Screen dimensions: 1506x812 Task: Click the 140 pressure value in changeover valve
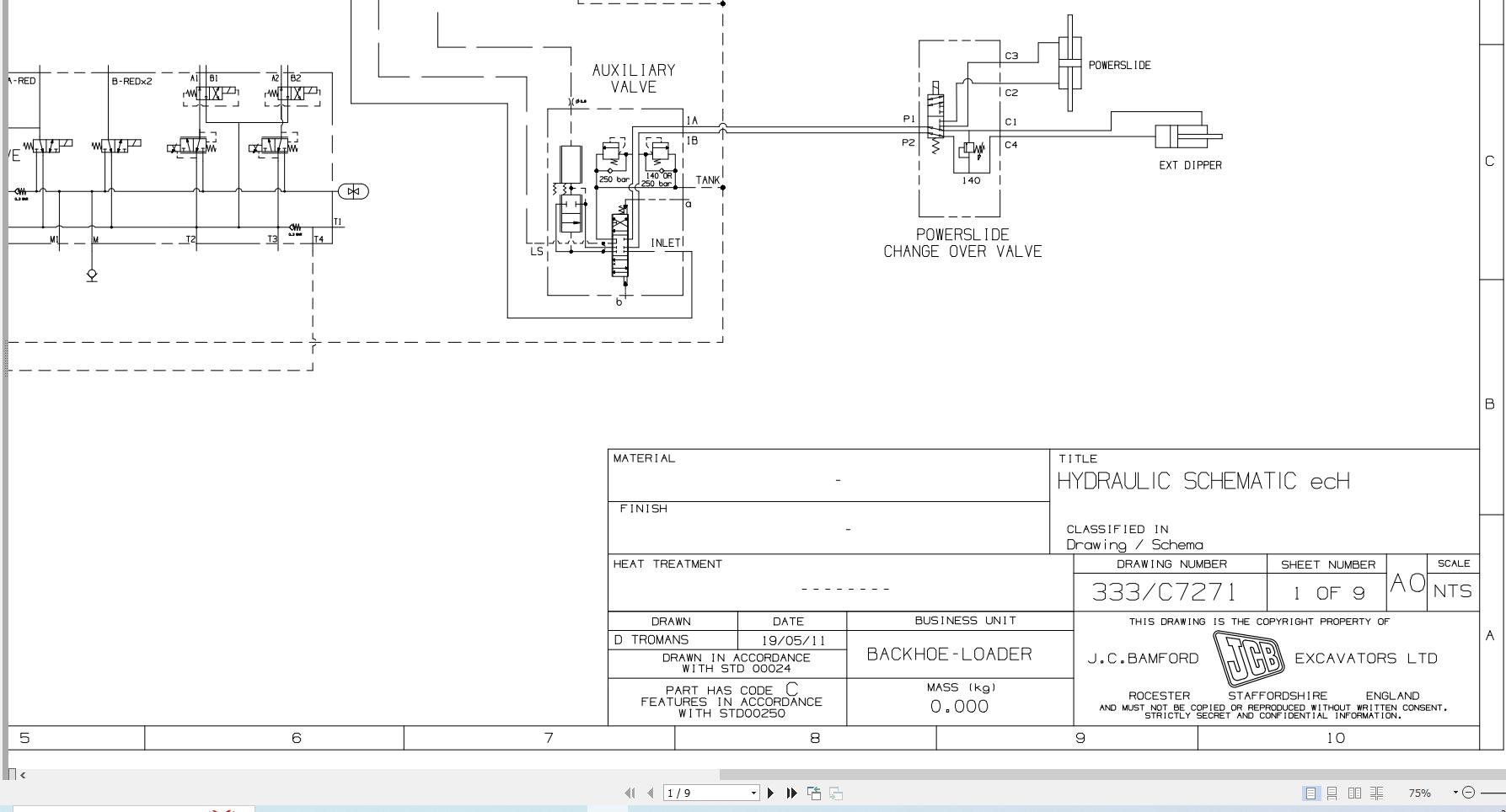point(971,180)
